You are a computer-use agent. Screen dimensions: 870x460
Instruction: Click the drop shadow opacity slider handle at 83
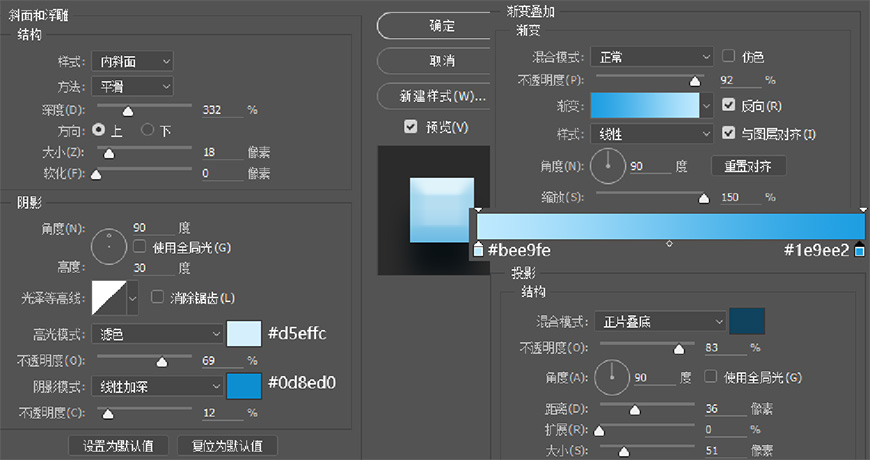point(679,350)
